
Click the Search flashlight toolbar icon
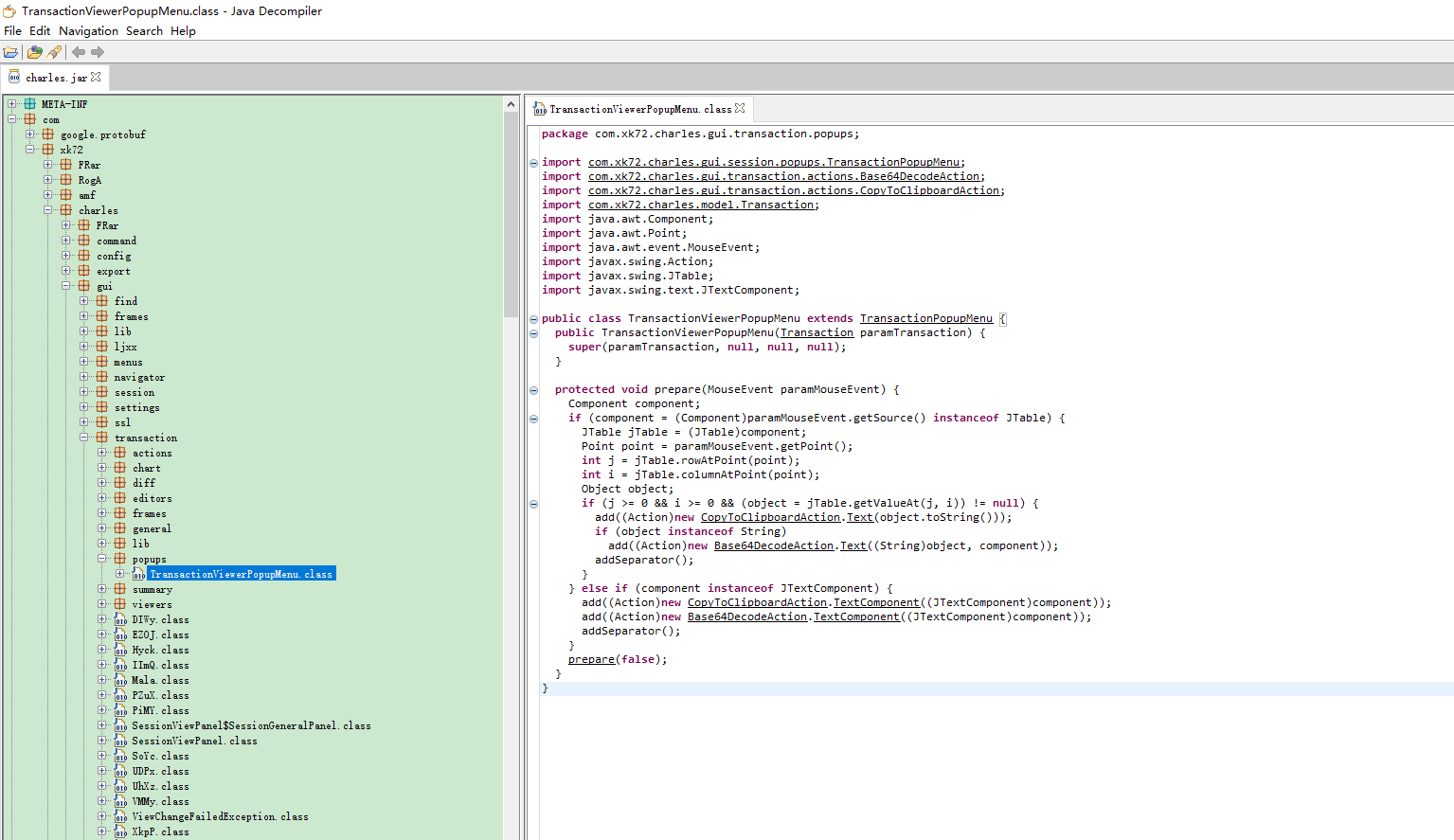(x=54, y=52)
